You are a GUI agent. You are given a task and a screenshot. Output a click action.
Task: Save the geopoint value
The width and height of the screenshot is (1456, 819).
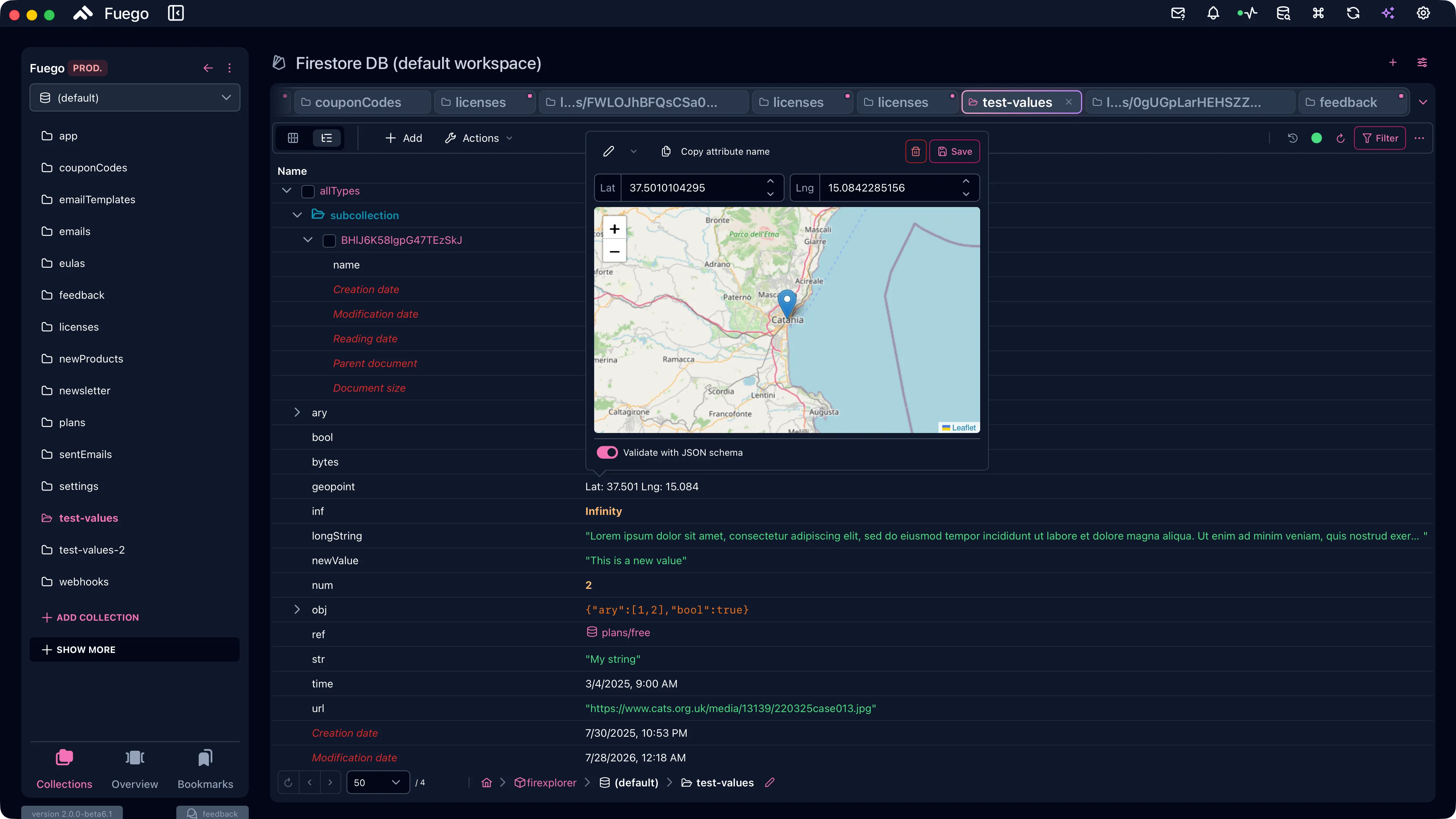[955, 152]
